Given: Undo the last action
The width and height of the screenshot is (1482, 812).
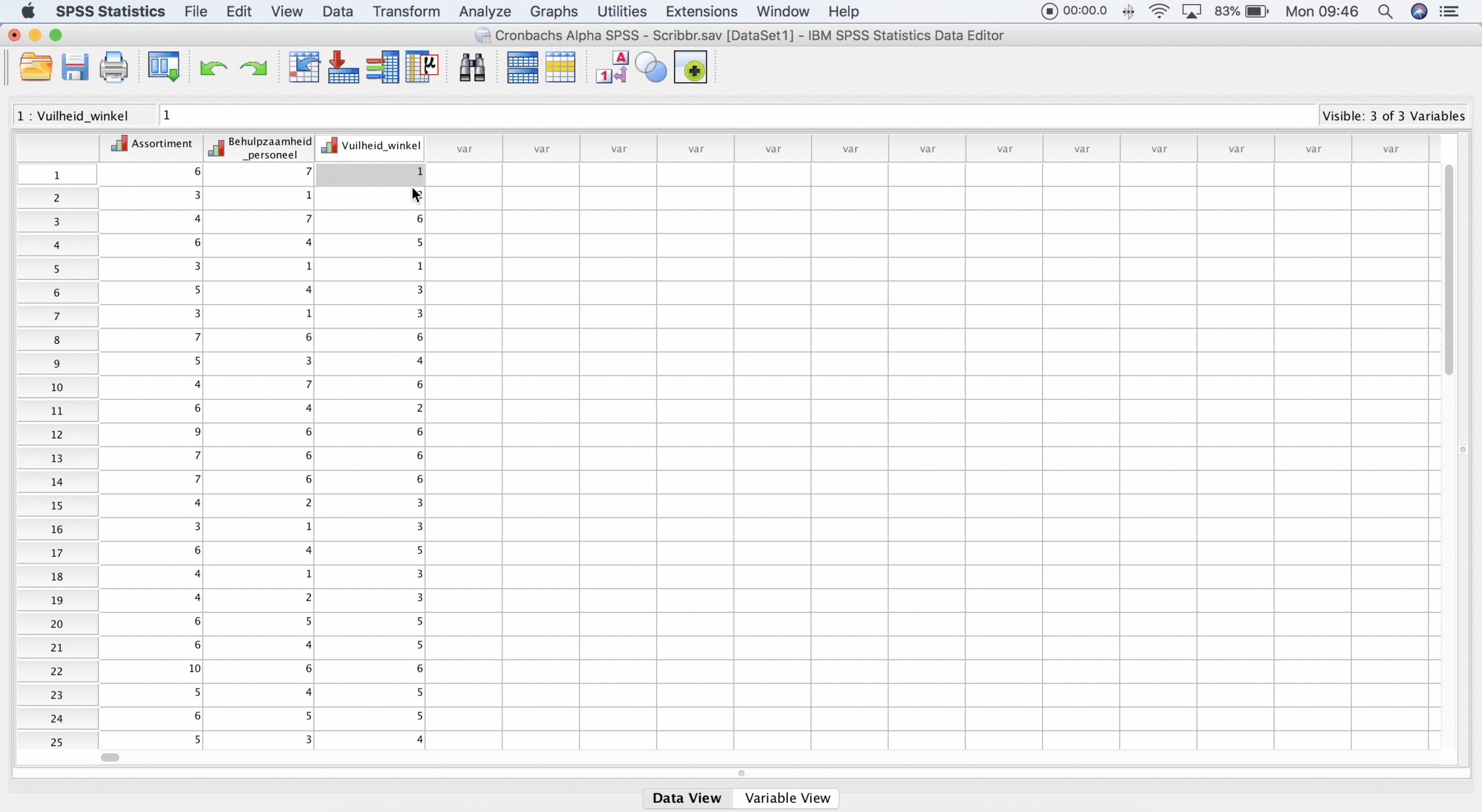Looking at the screenshot, I should (213, 68).
